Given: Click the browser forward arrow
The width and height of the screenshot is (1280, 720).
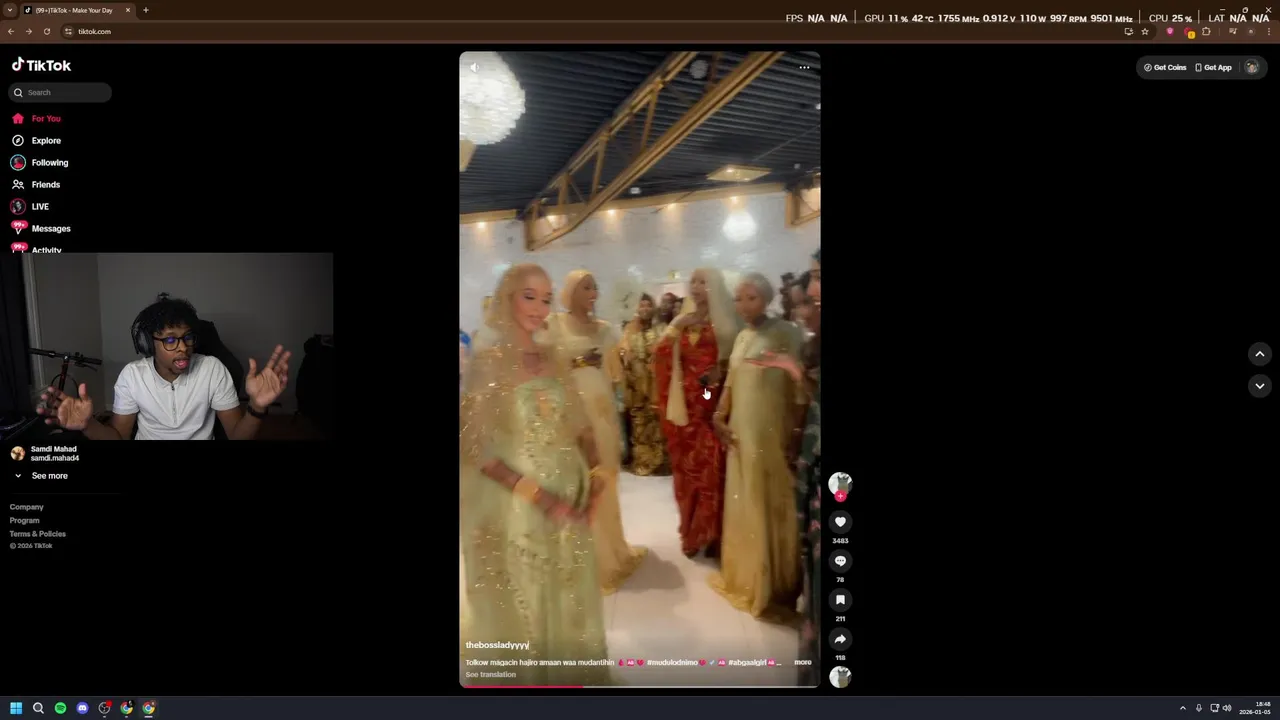Looking at the screenshot, I should coord(28,32).
